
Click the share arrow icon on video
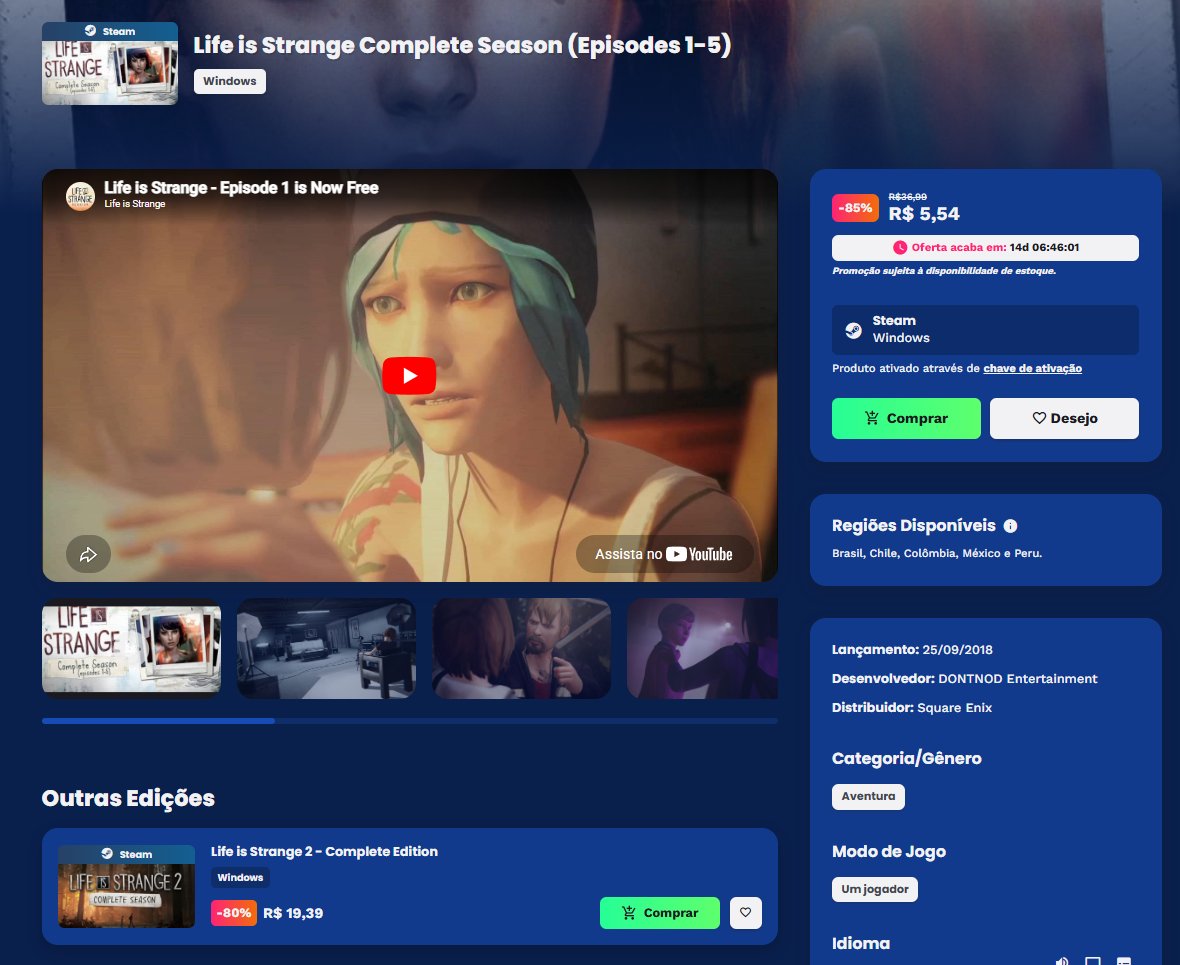(88, 554)
